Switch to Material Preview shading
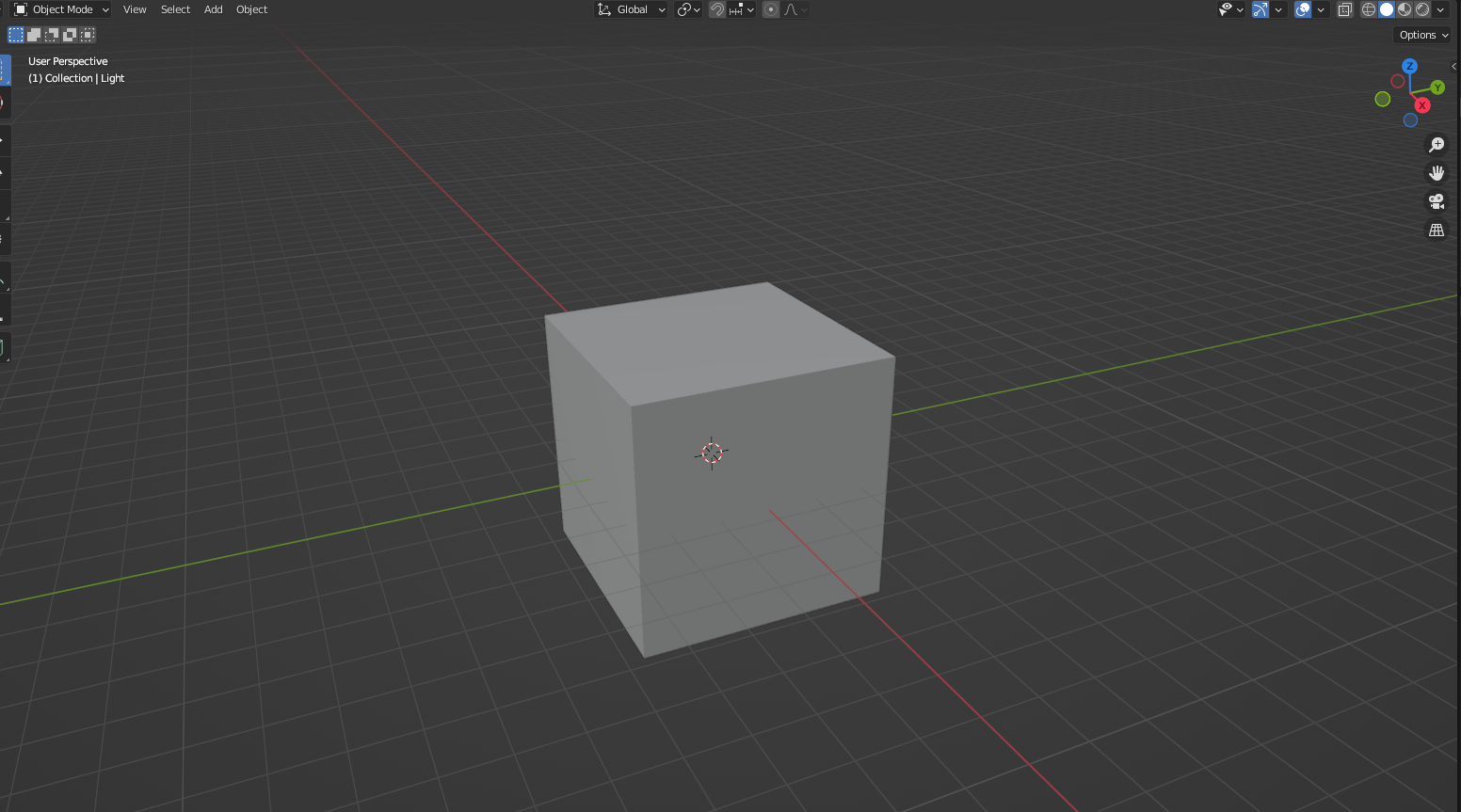This screenshot has width=1461, height=812. (x=1405, y=9)
